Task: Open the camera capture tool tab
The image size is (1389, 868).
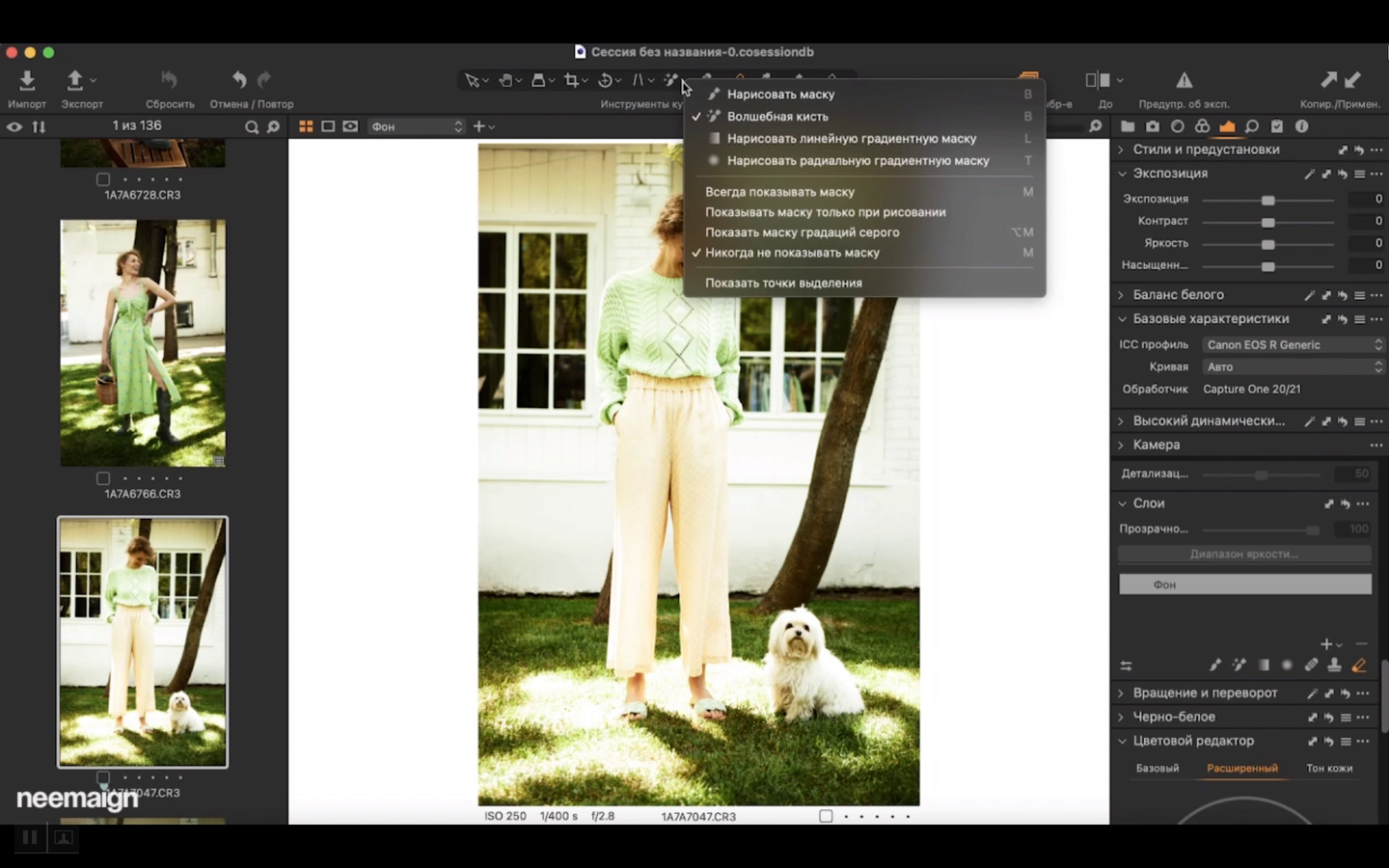Action: coord(1152,126)
